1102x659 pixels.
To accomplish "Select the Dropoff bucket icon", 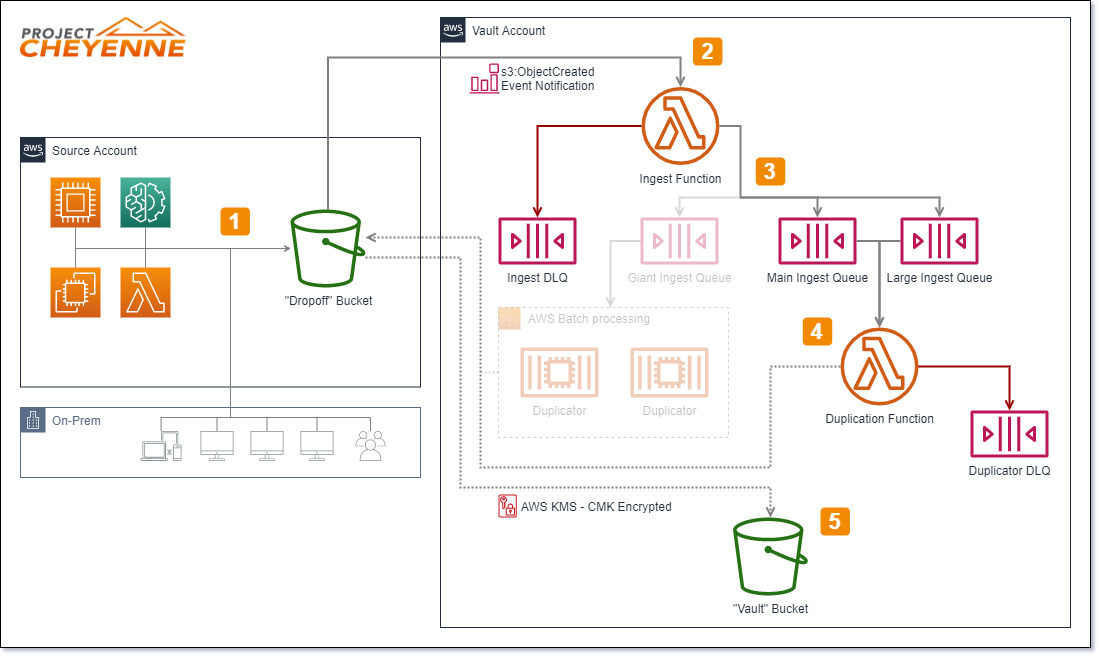I will 328,249.
